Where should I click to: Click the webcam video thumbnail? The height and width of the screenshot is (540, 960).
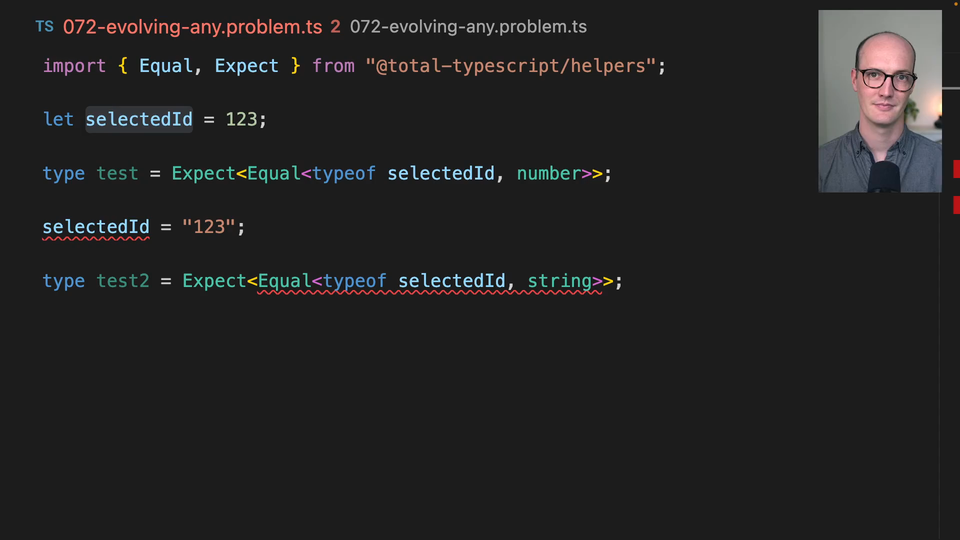click(880, 101)
